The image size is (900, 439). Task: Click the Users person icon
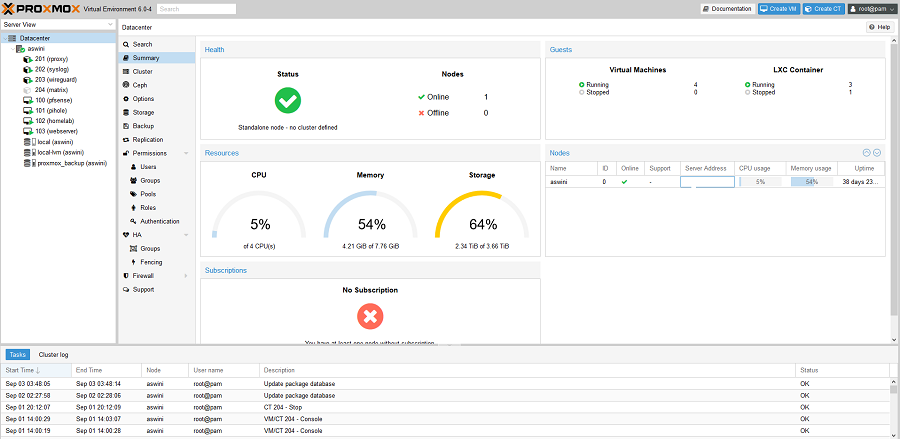134,167
